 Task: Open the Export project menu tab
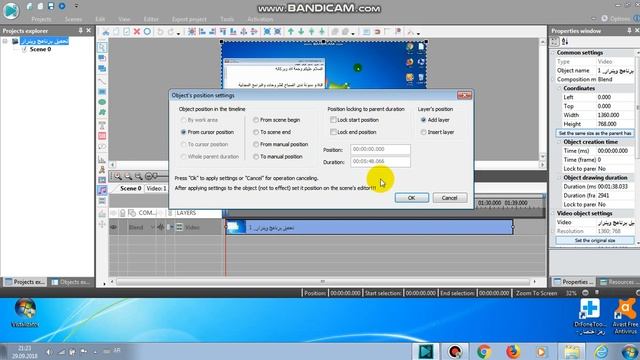coord(189,19)
